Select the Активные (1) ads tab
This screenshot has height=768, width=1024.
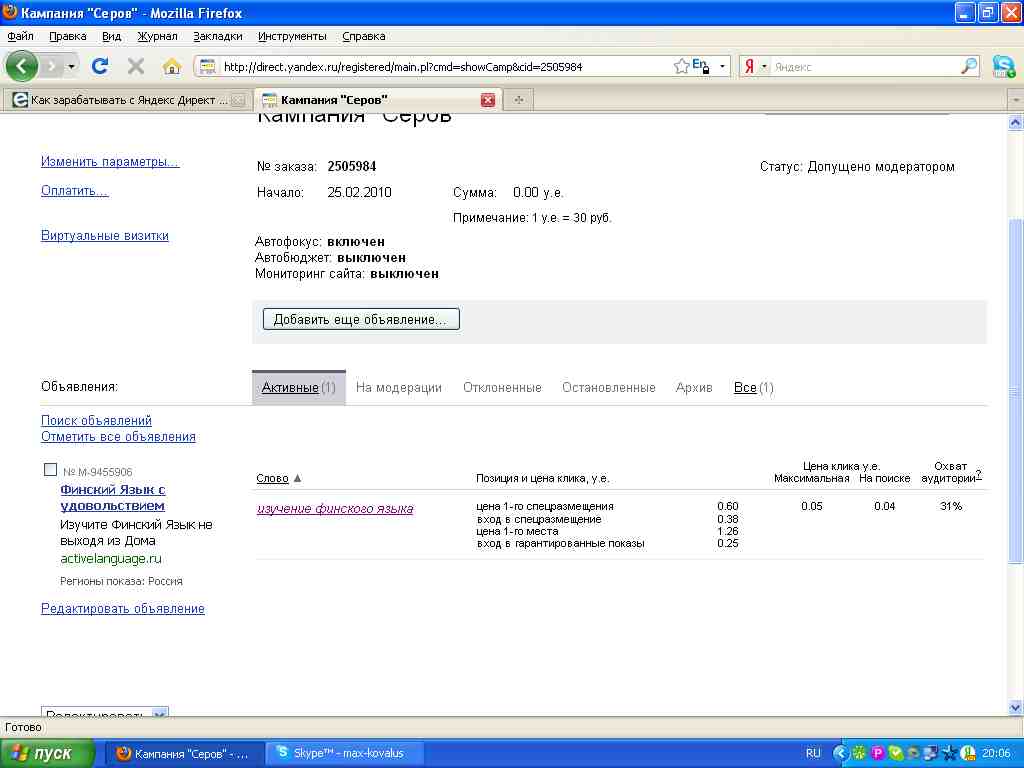pos(298,388)
